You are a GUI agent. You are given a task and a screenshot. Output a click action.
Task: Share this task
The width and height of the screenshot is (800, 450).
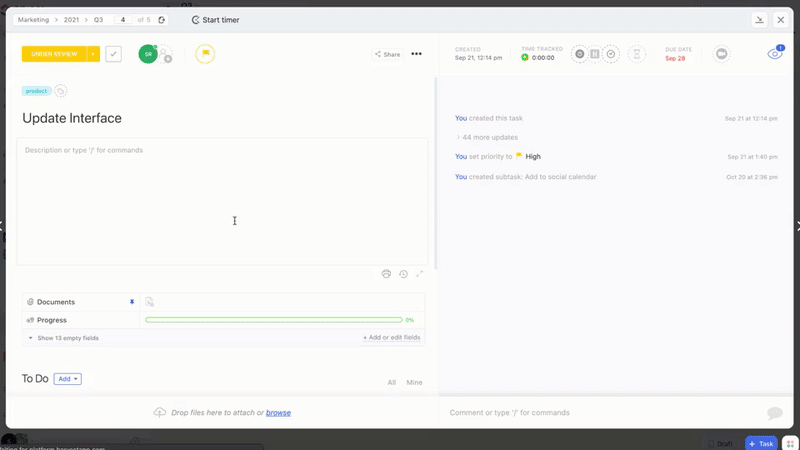click(x=387, y=54)
